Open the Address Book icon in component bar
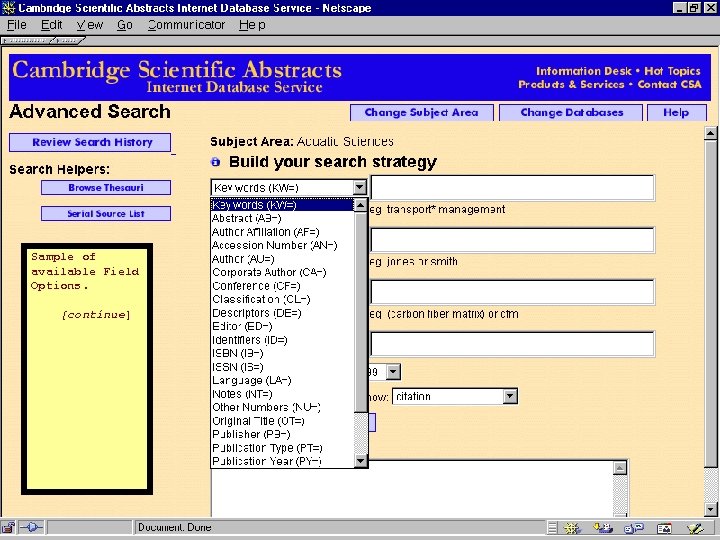Image resolution: width=720 pixels, height=540 pixels. coord(664,528)
